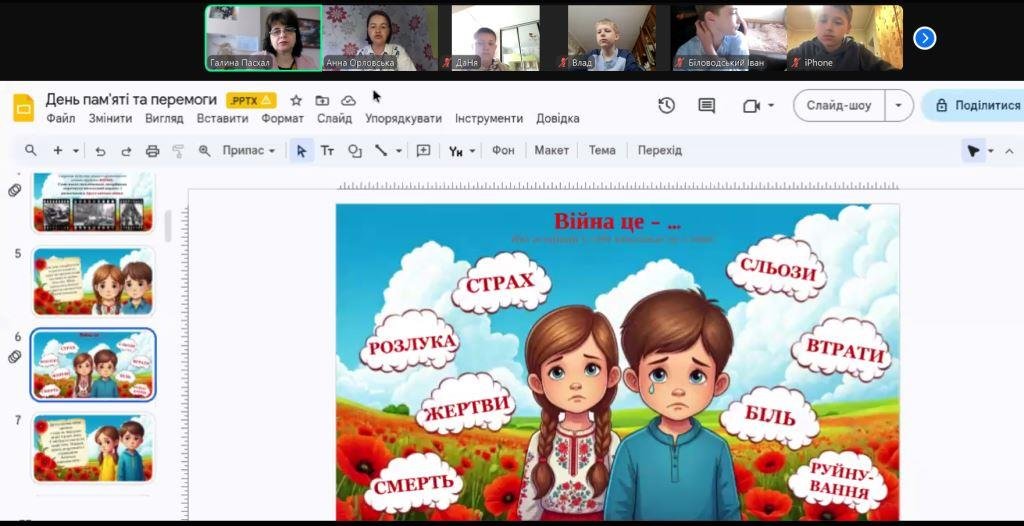Select slide 5 thumbnail
This screenshot has width=1024, height=526.
(93, 282)
